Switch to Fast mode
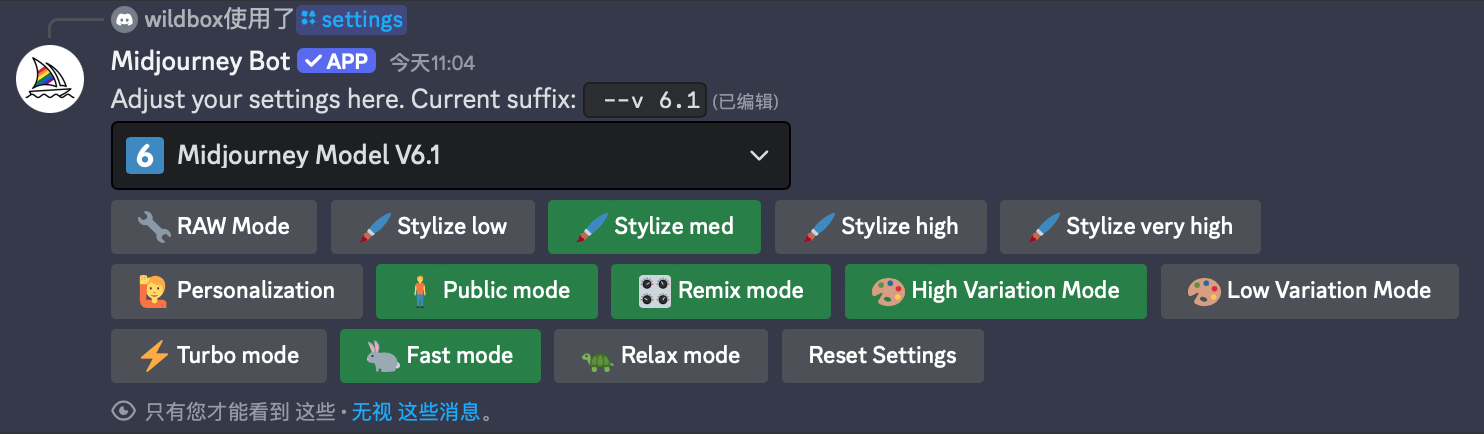Screen dimensions: 1484x434 441,356
